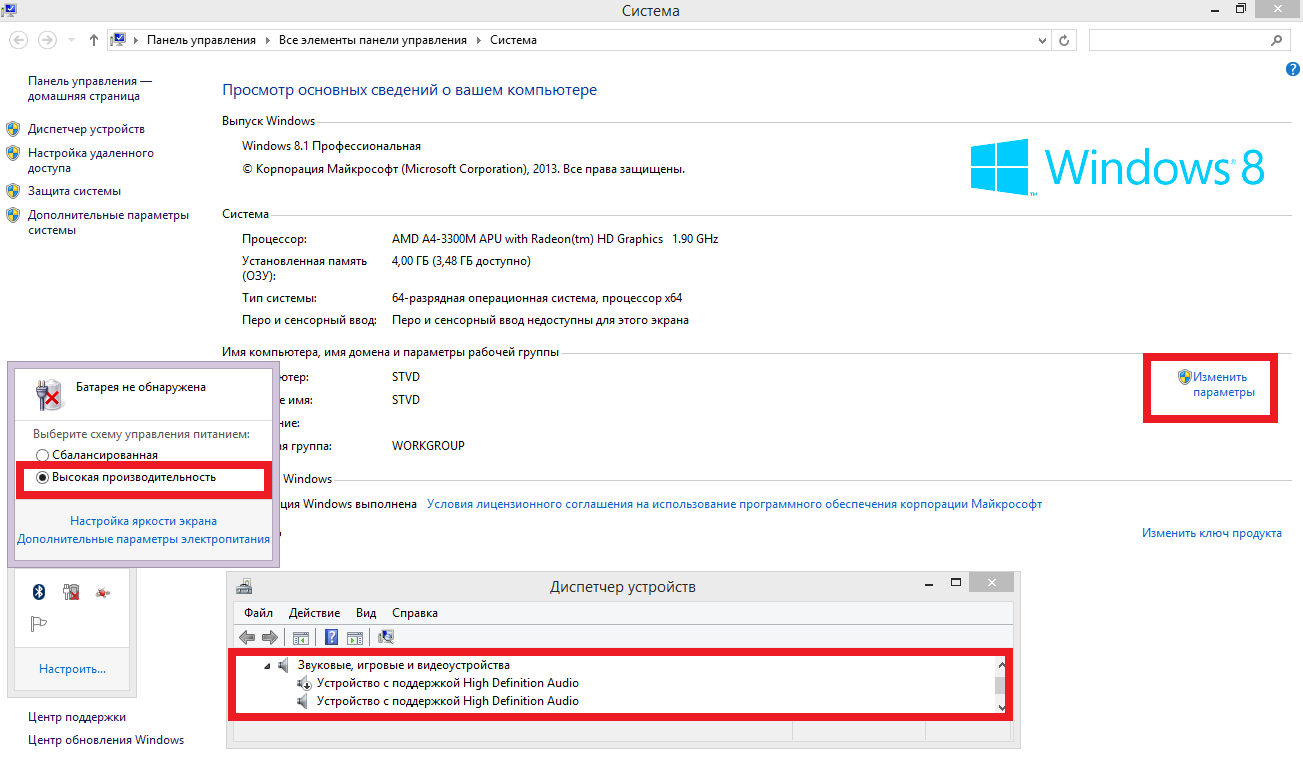This screenshot has width=1303, height=767.
Task: Open Панель управления — домашняя страница link
Action: pos(90,88)
